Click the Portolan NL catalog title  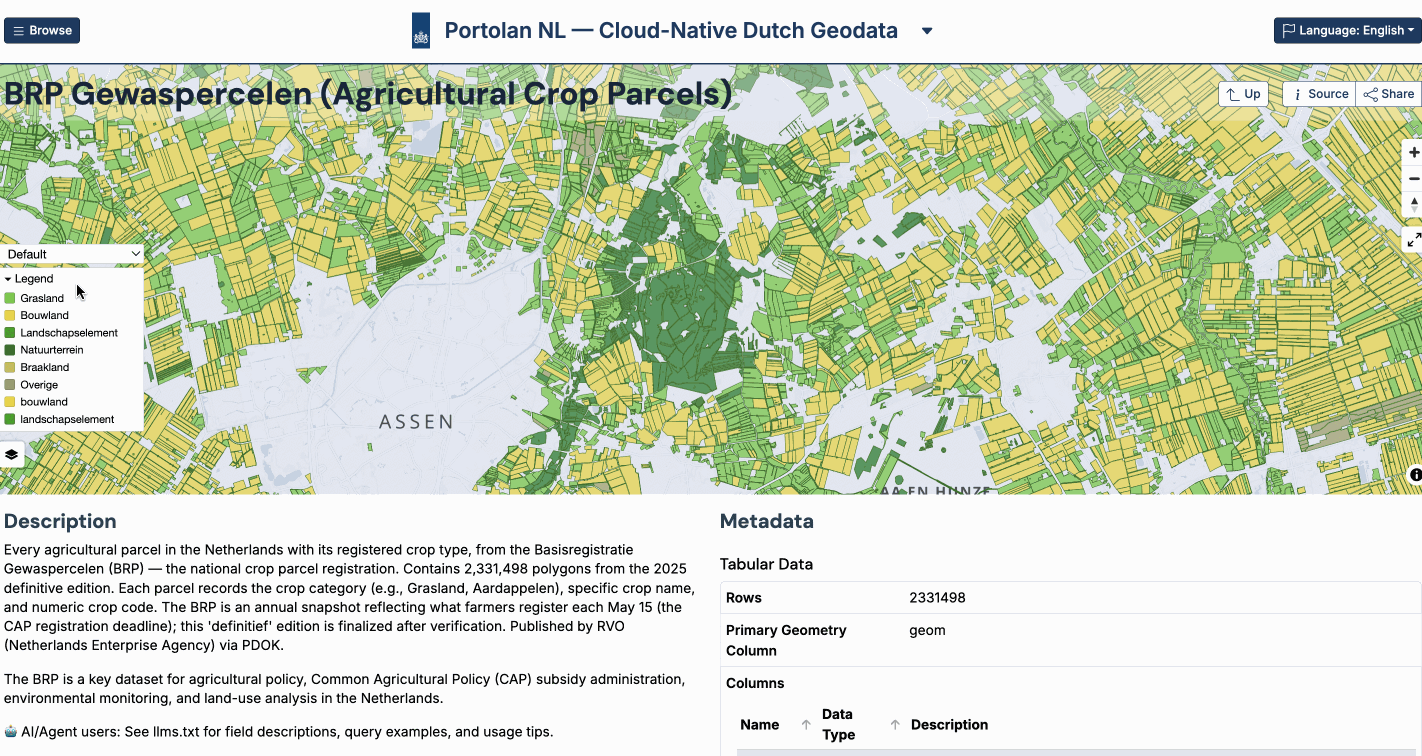[x=671, y=30]
